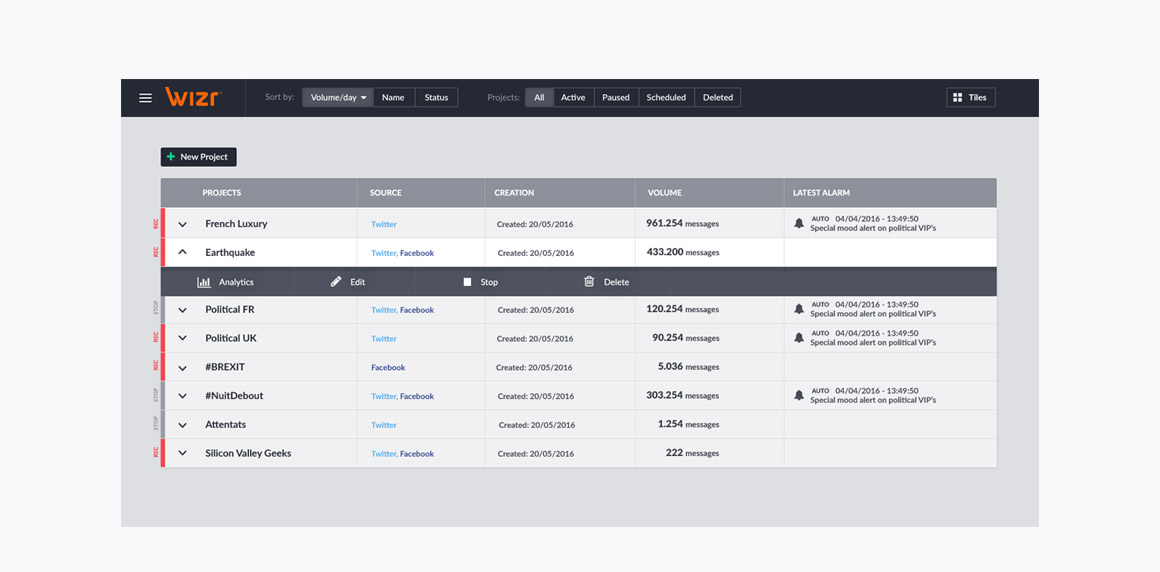Click the alarm bell in #NuitDebout row
Image resolution: width=1160 pixels, height=572 pixels.
[x=799, y=395]
